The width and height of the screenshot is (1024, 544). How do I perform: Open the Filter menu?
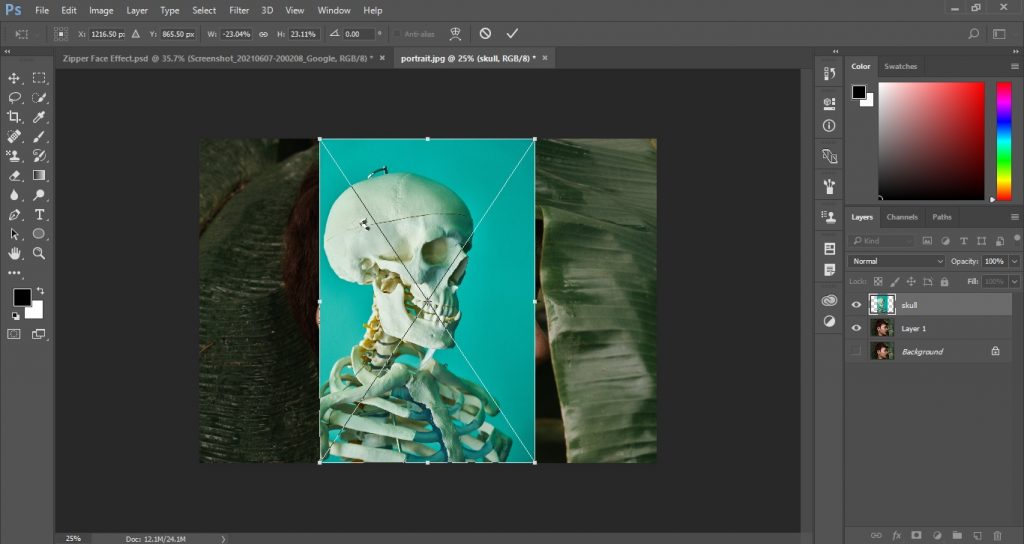click(239, 10)
